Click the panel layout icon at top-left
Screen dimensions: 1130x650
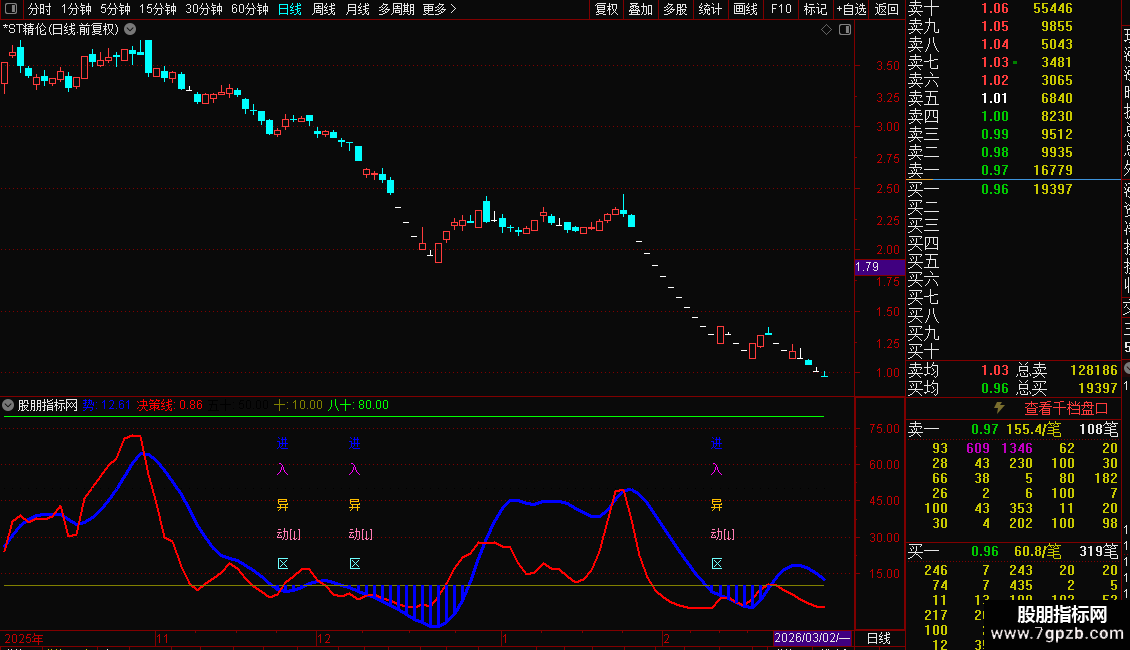[x=12, y=9]
